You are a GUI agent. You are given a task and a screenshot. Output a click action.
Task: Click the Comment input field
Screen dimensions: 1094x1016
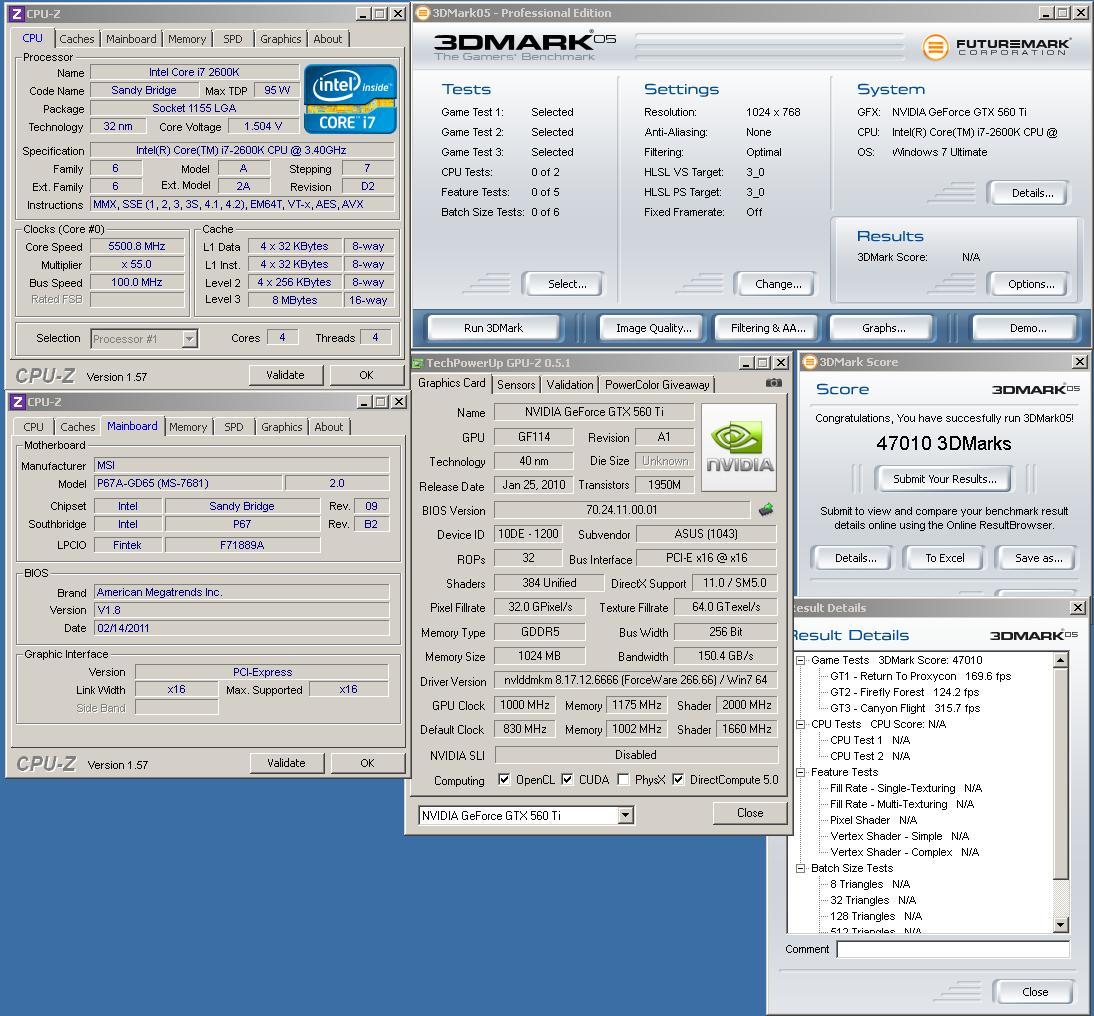[952, 949]
